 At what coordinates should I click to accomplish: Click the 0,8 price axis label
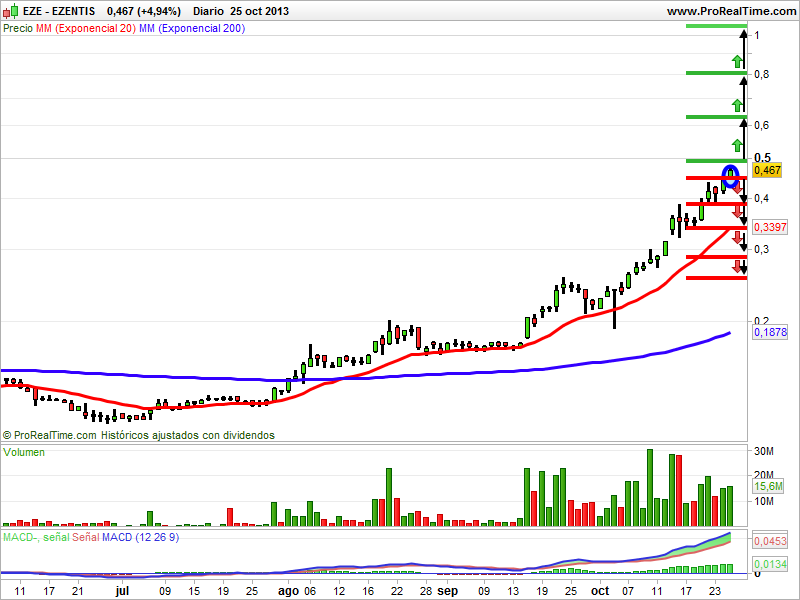tap(761, 74)
